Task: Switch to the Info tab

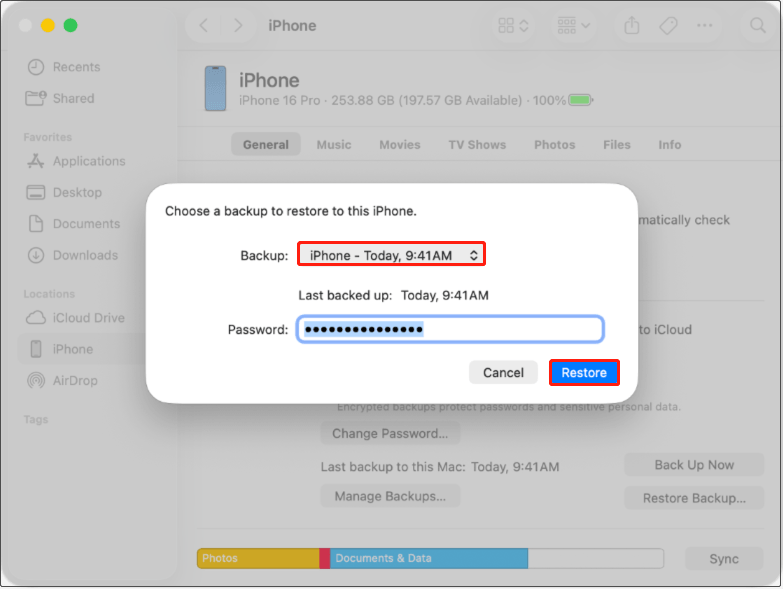Action: (x=670, y=145)
